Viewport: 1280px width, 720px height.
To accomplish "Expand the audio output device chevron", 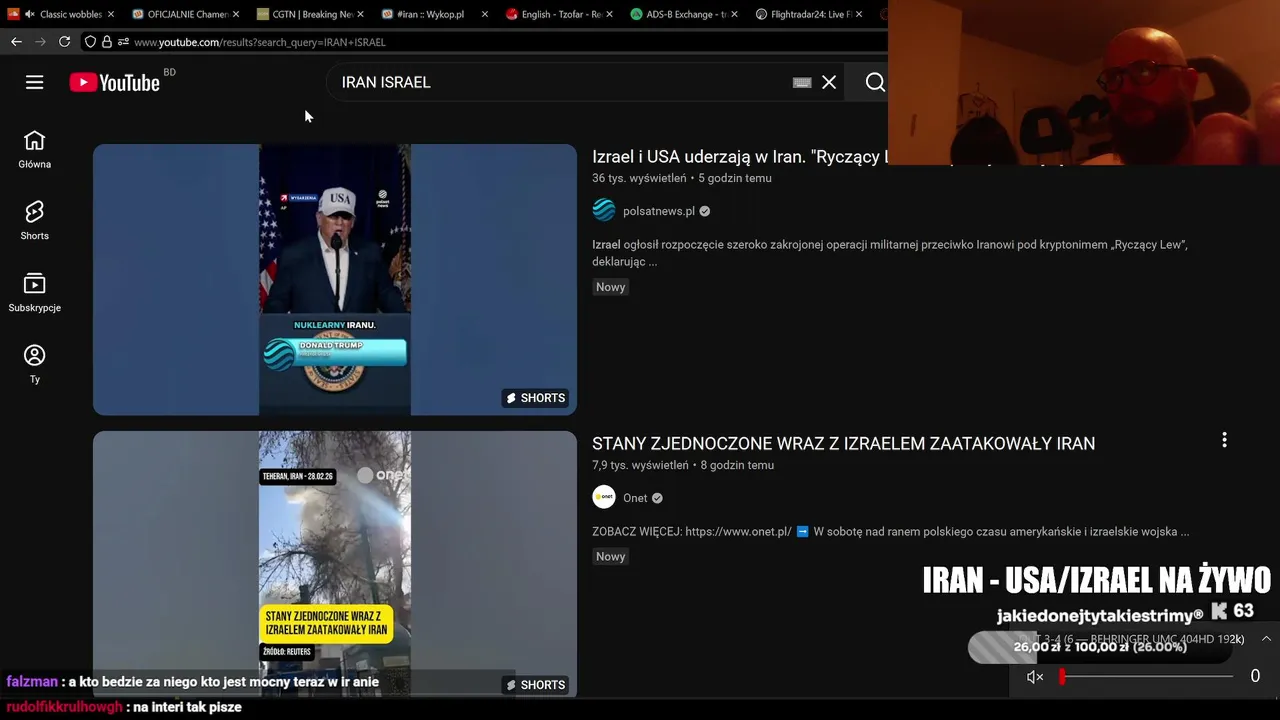I will (x=1266, y=639).
